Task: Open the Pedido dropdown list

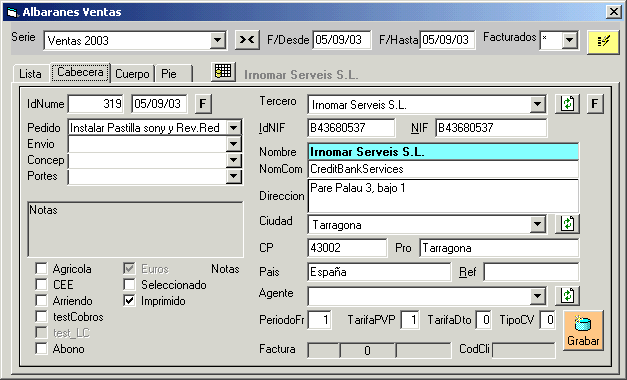Action: (234, 128)
